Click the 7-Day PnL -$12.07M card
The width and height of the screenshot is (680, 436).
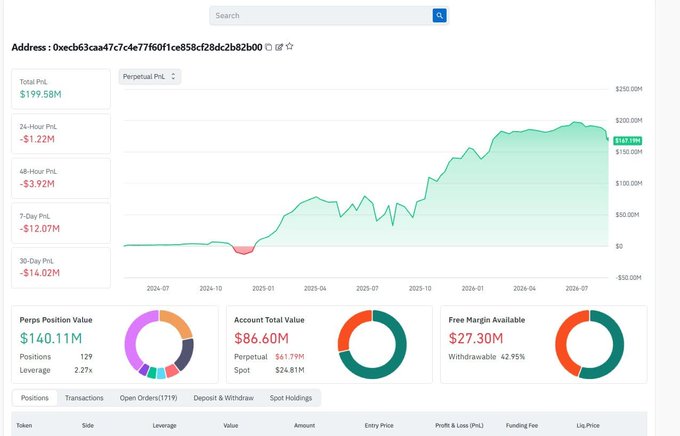pyautogui.click(x=61, y=223)
